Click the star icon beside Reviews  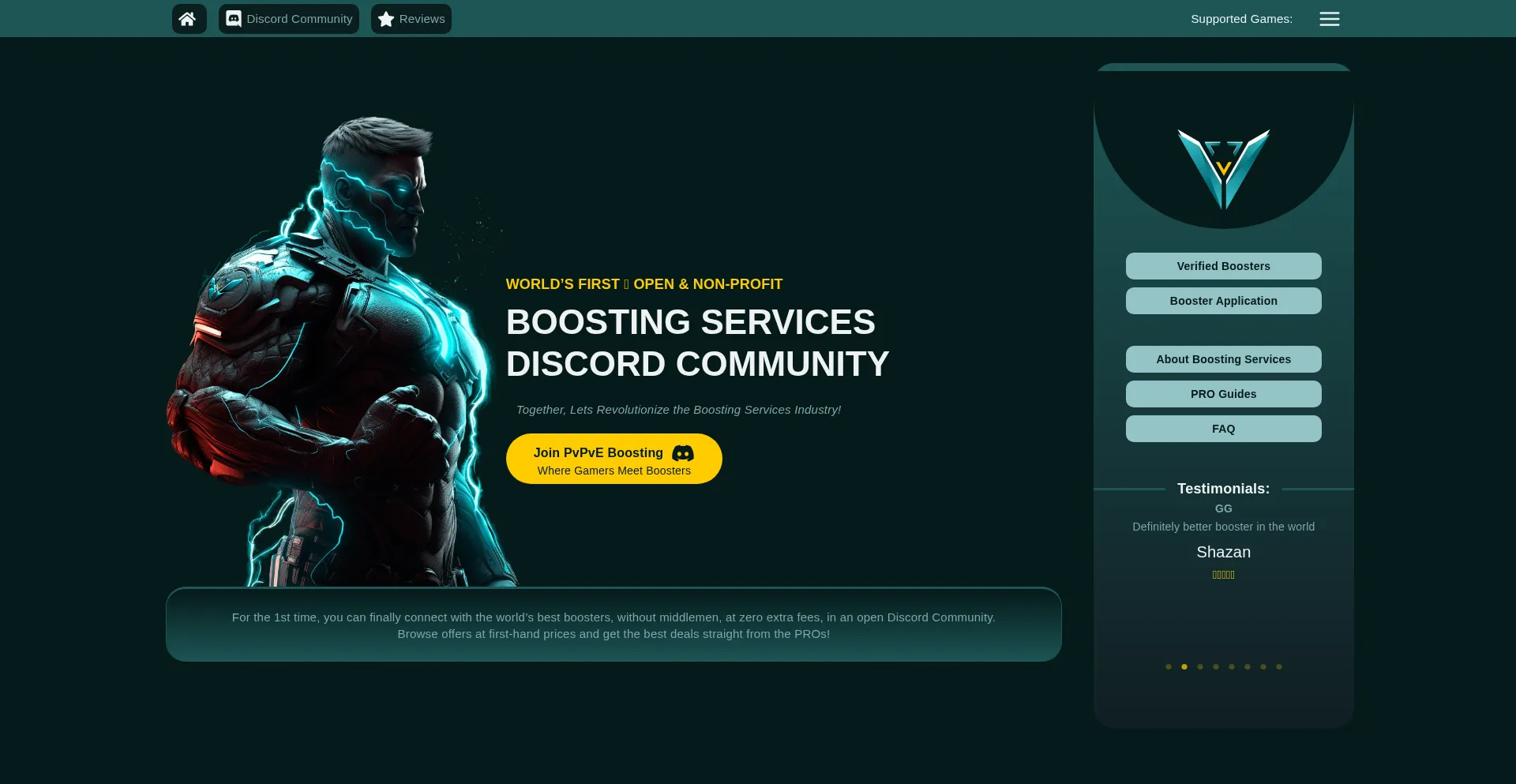click(386, 19)
